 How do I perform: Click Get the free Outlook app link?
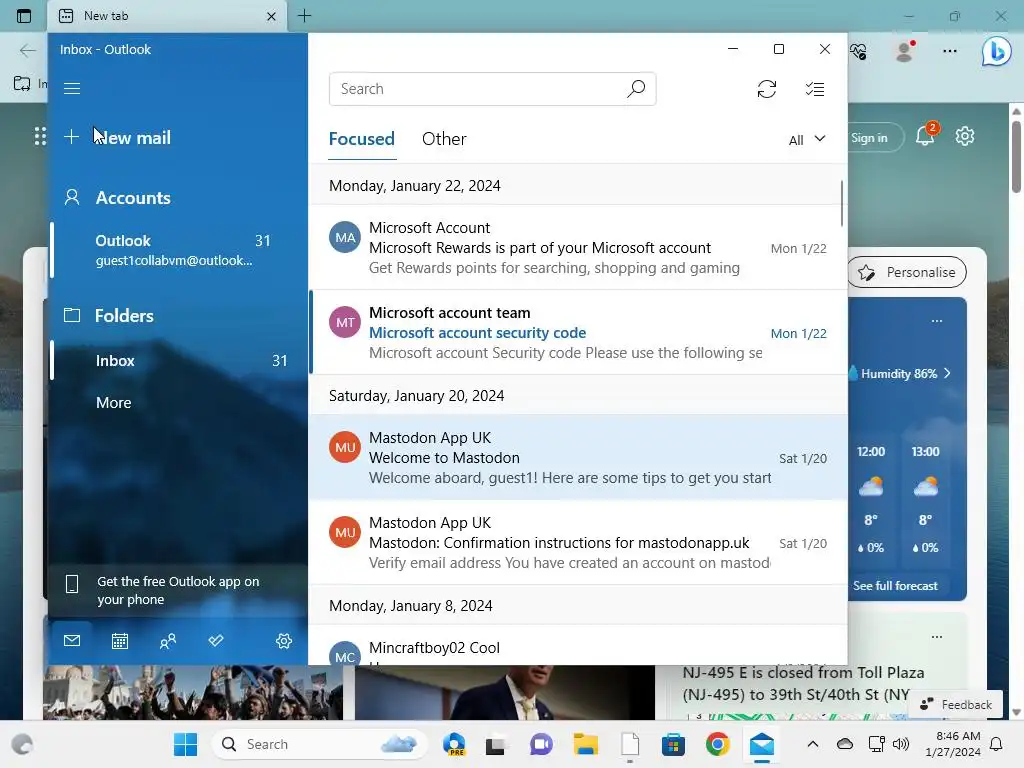pyautogui.click(x=178, y=590)
